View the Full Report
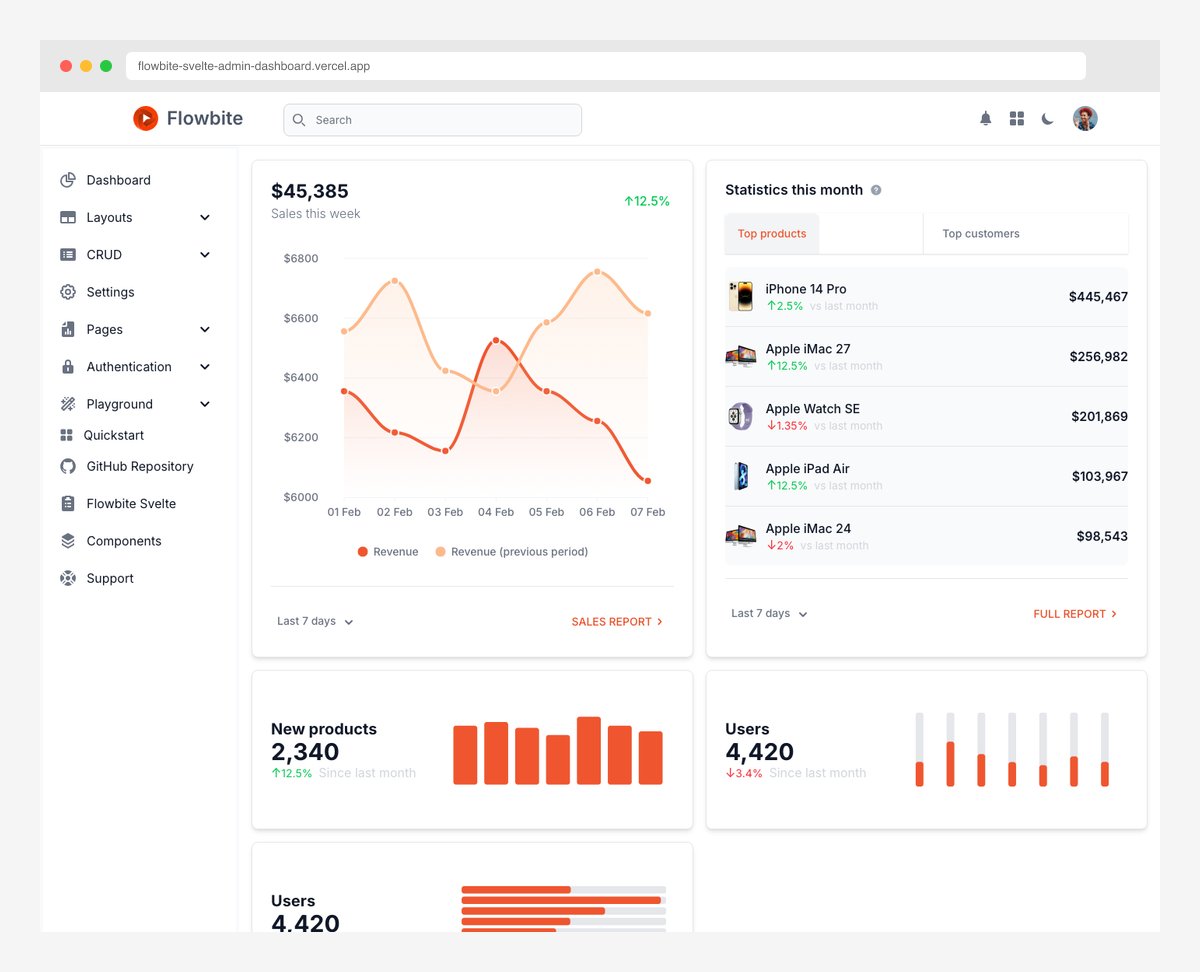This screenshot has width=1200, height=972. coord(1075,614)
